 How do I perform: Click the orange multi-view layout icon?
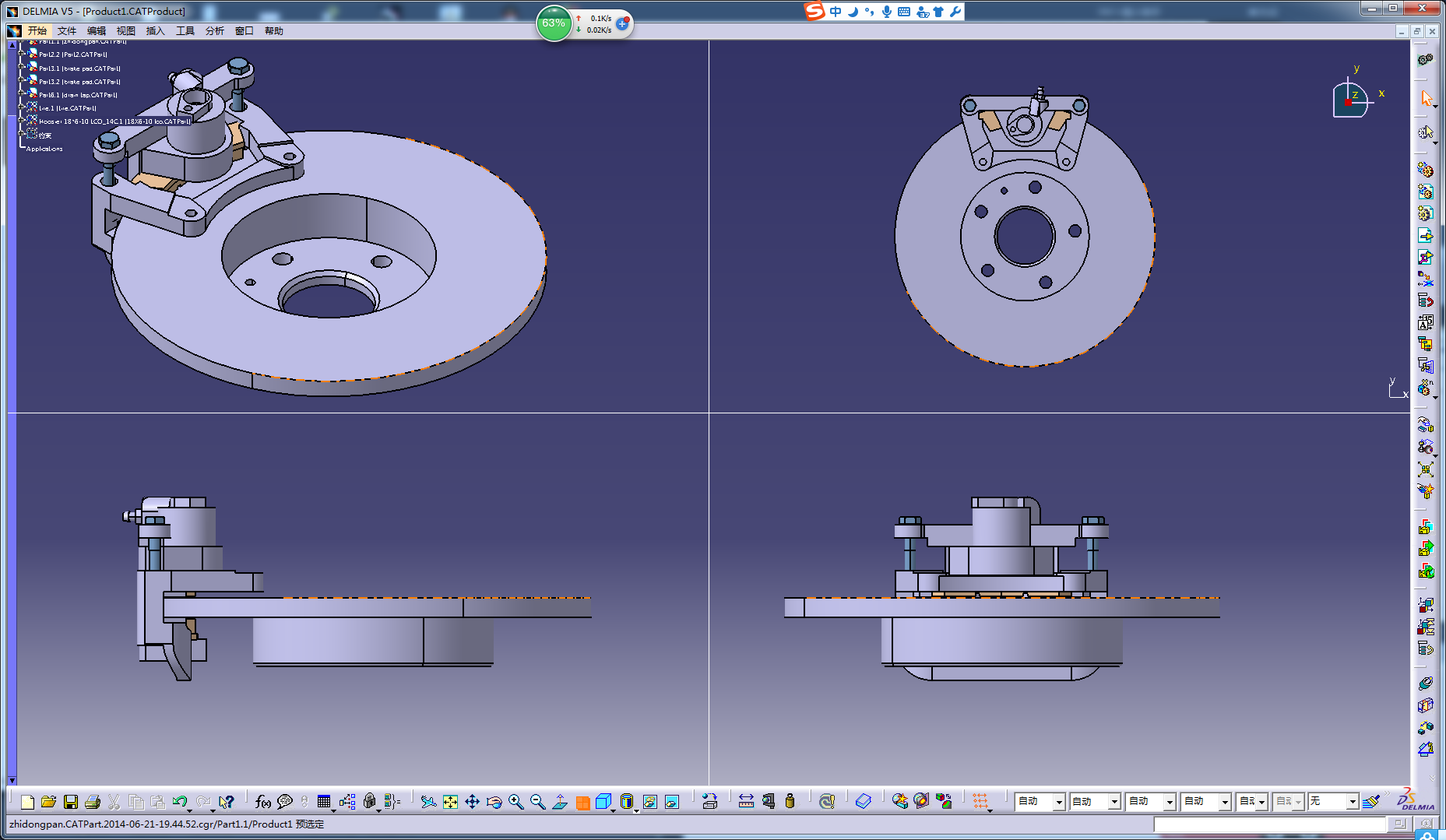[x=582, y=802]
